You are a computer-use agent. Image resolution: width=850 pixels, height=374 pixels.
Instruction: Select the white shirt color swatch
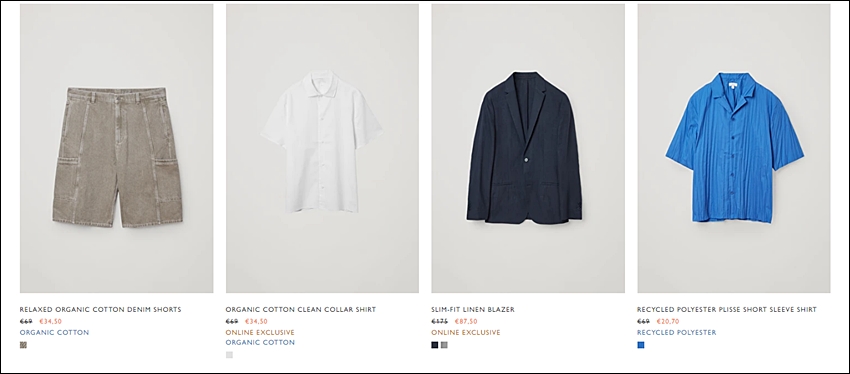pos(229,355)
